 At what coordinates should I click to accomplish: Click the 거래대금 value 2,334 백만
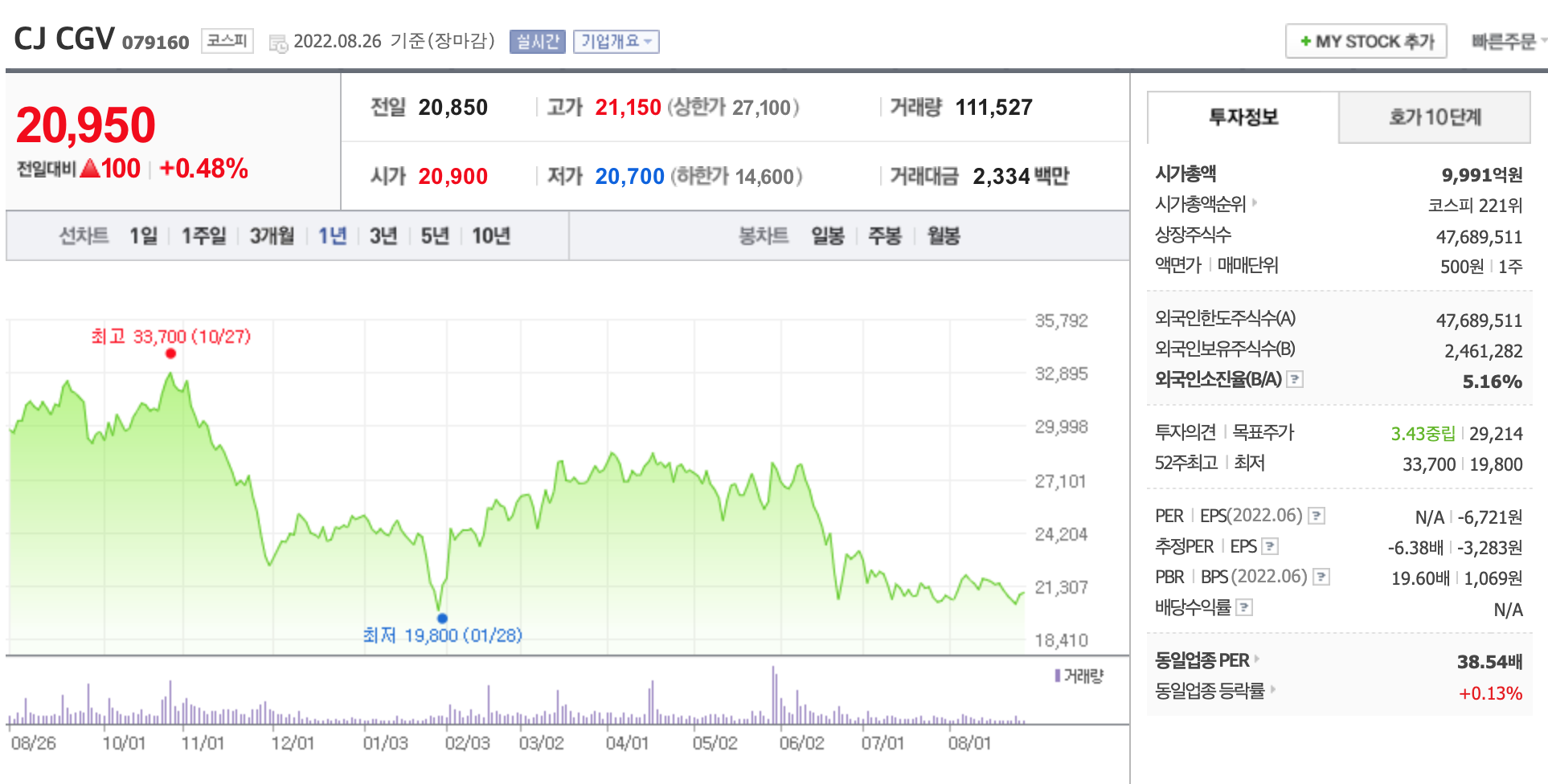click(1021, 176)
